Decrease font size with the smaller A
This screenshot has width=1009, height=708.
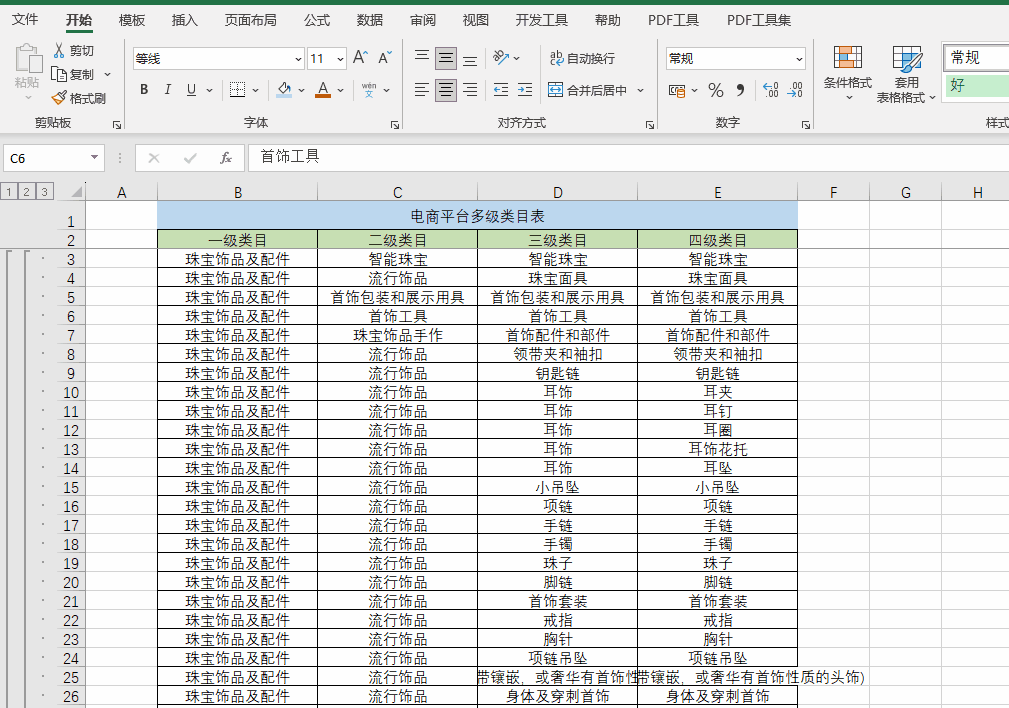[x=385, y=58]
